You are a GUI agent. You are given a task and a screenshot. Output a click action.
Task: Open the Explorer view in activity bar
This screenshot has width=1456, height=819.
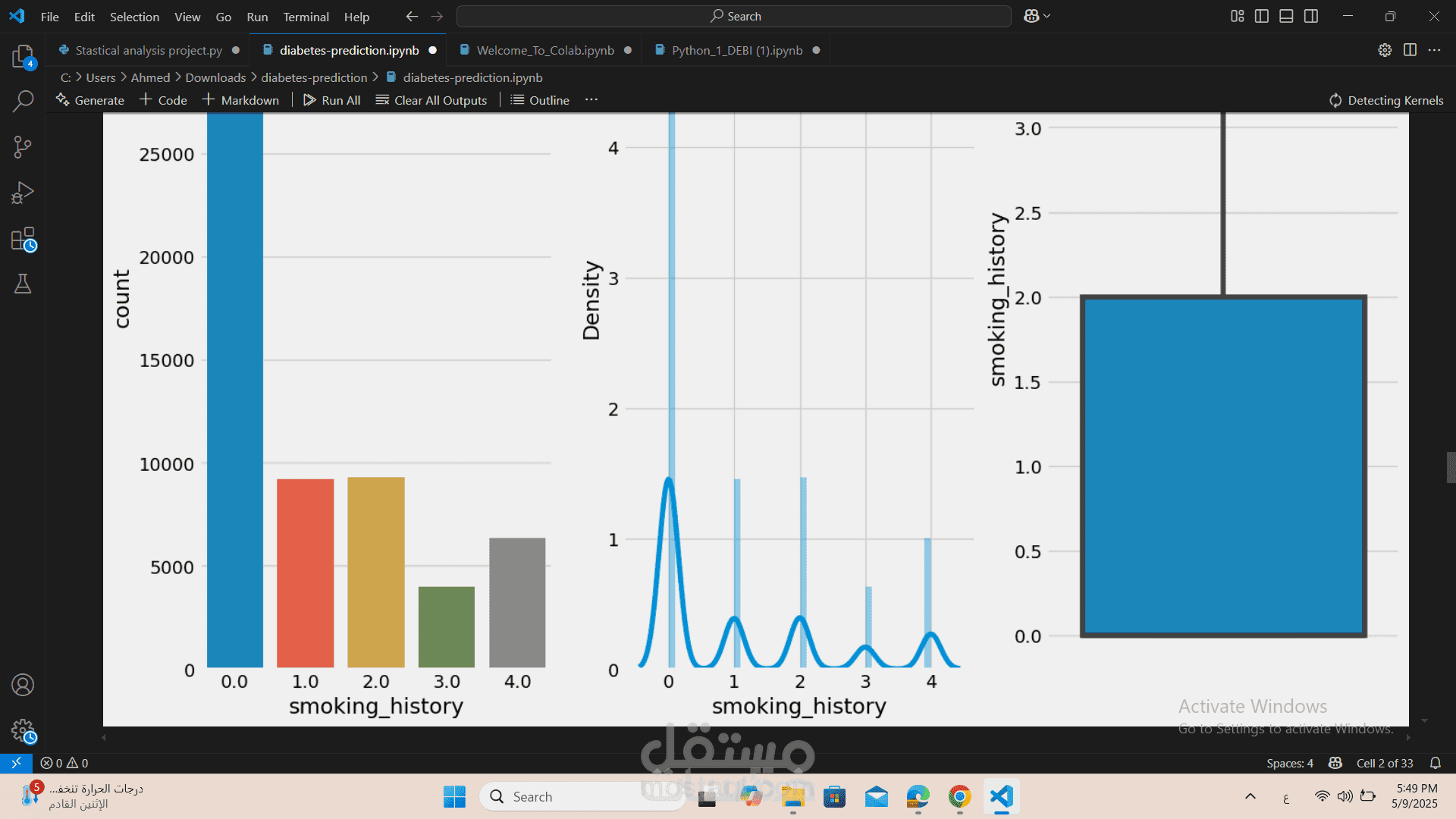coord(23,56)
